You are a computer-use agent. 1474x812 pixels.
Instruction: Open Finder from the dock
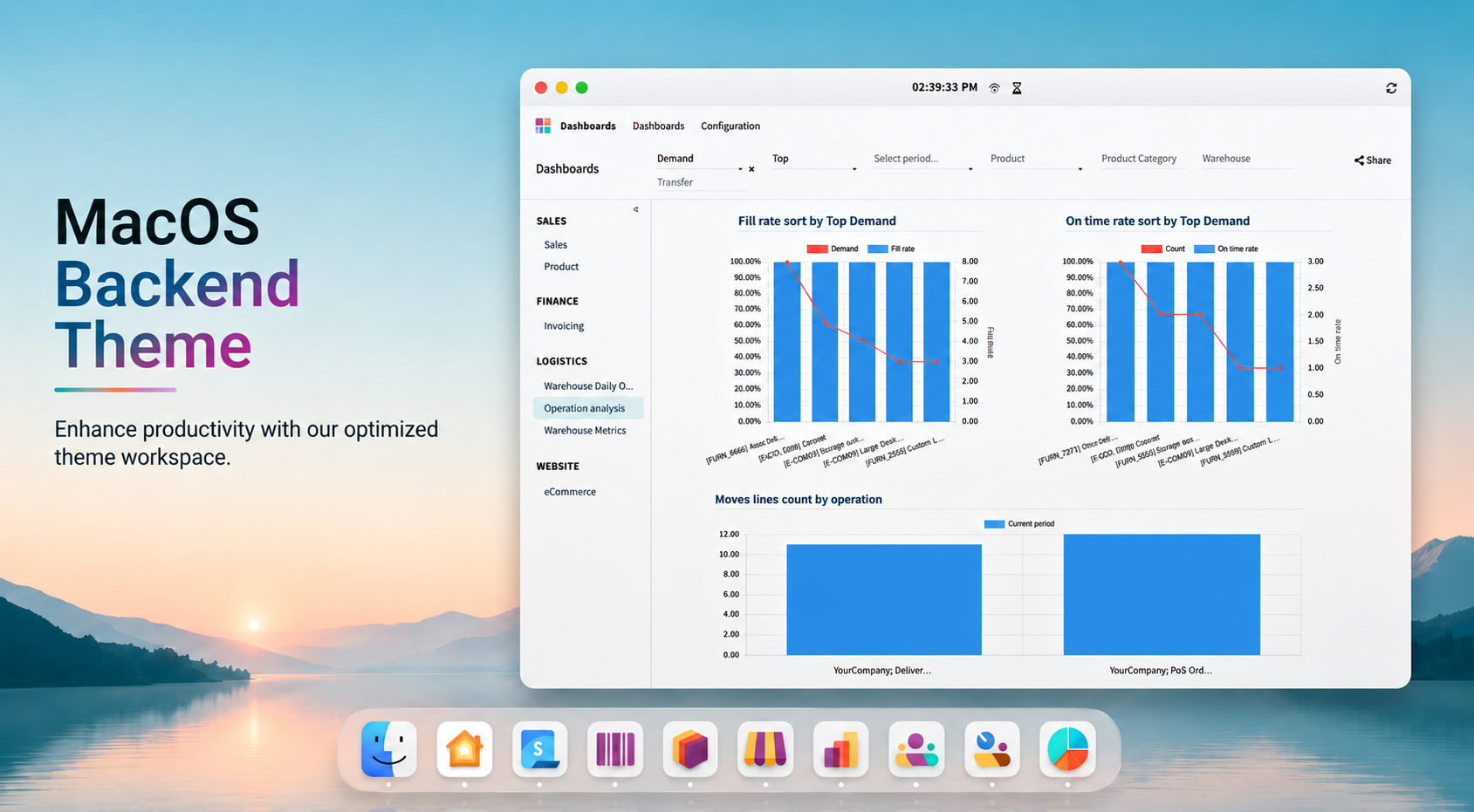(388, 748)
